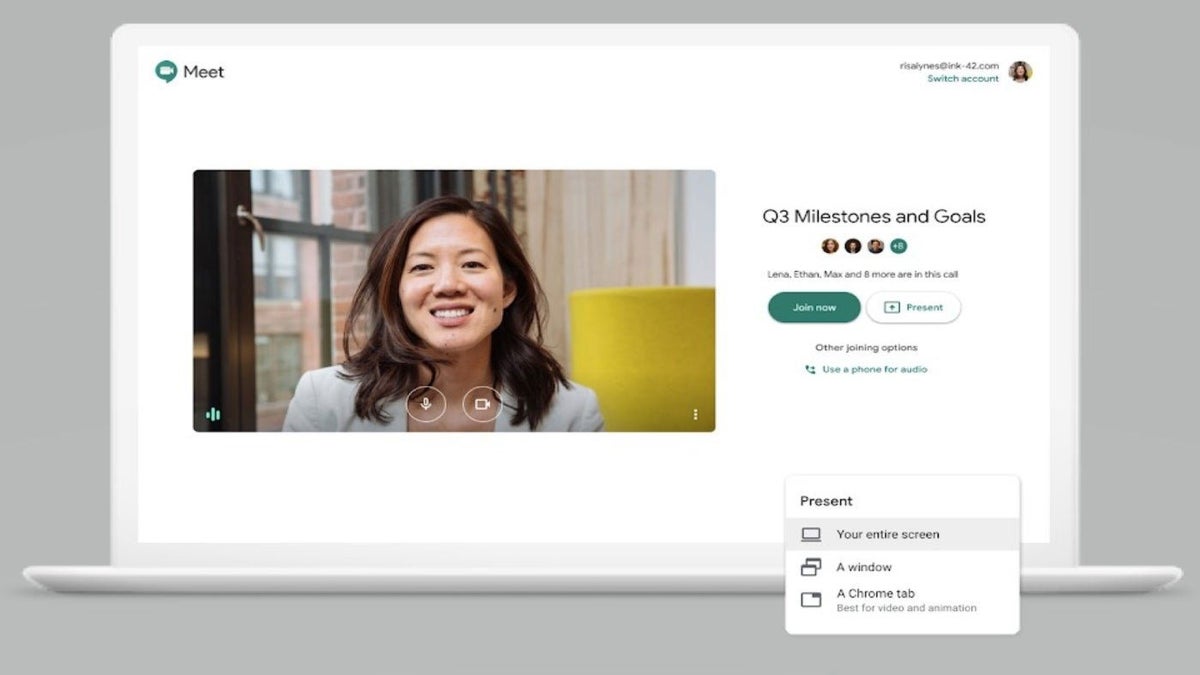Click the overlapping windows icon in Present menu
The height and width of the screenshot is (675, 1200).
point(811,567)
